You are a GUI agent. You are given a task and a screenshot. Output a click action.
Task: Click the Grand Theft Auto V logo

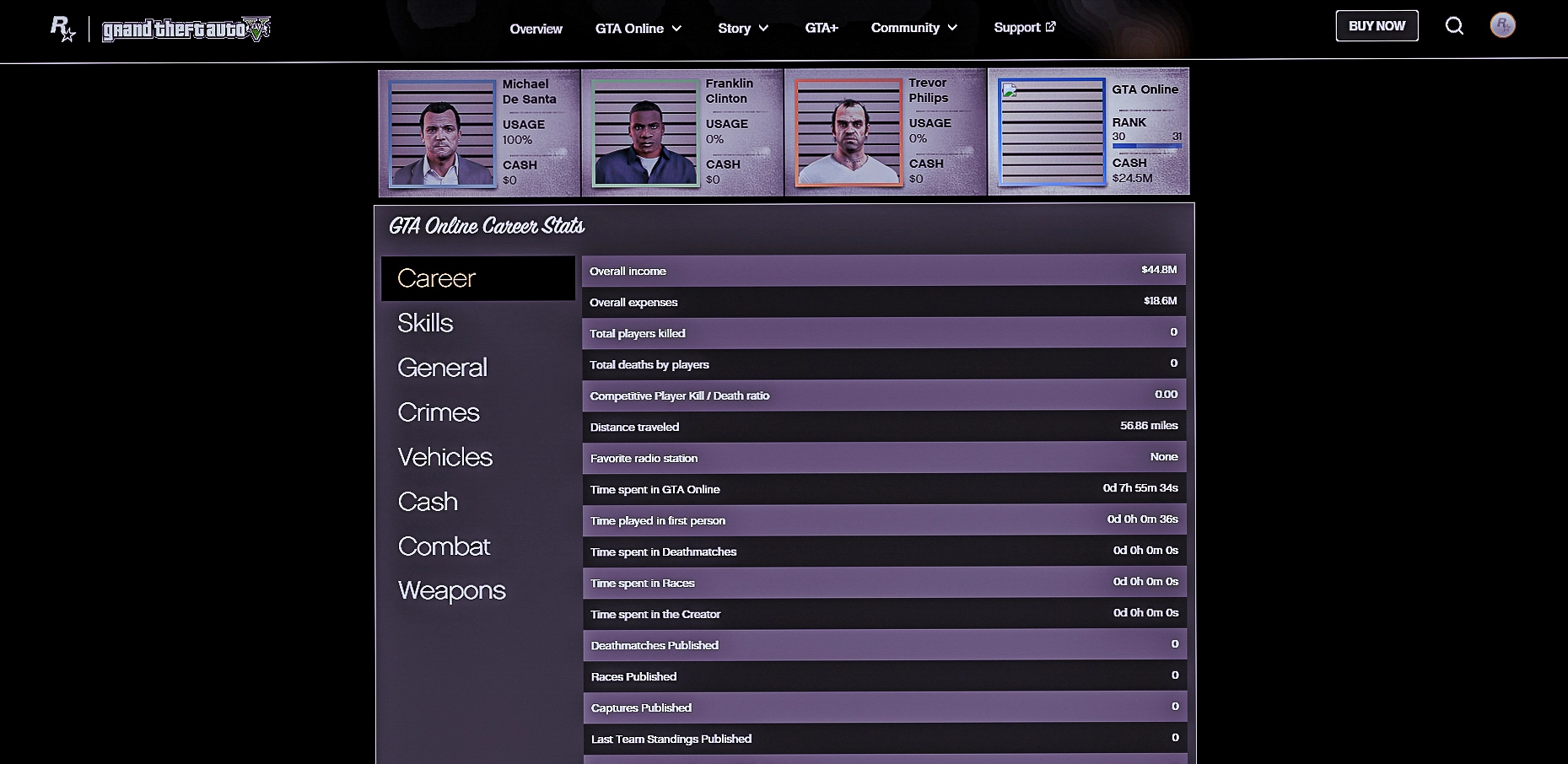tap(186, 30)
